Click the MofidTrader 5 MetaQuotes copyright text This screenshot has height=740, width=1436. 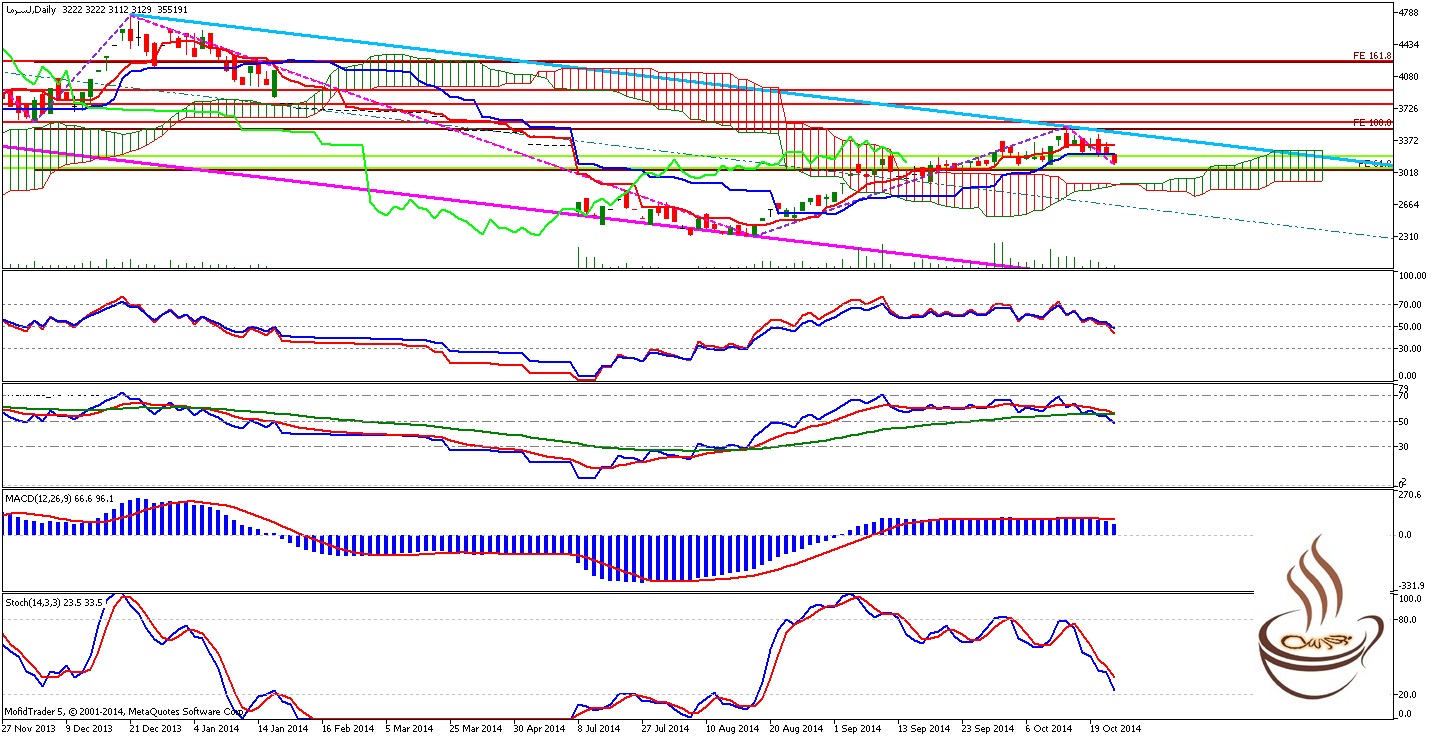[123, 711]
